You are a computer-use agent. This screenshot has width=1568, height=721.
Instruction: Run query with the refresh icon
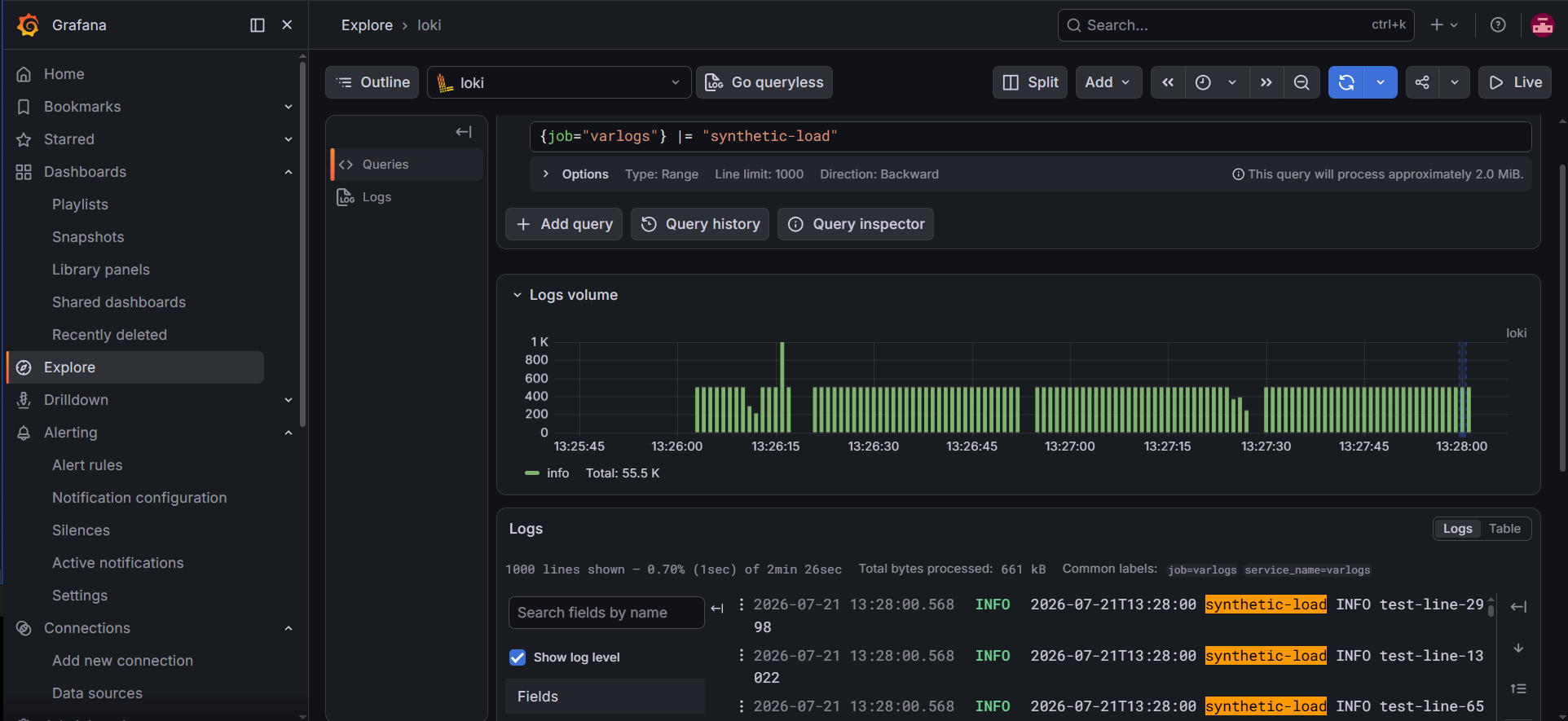pyautogui.click(x=1346, y=82)
